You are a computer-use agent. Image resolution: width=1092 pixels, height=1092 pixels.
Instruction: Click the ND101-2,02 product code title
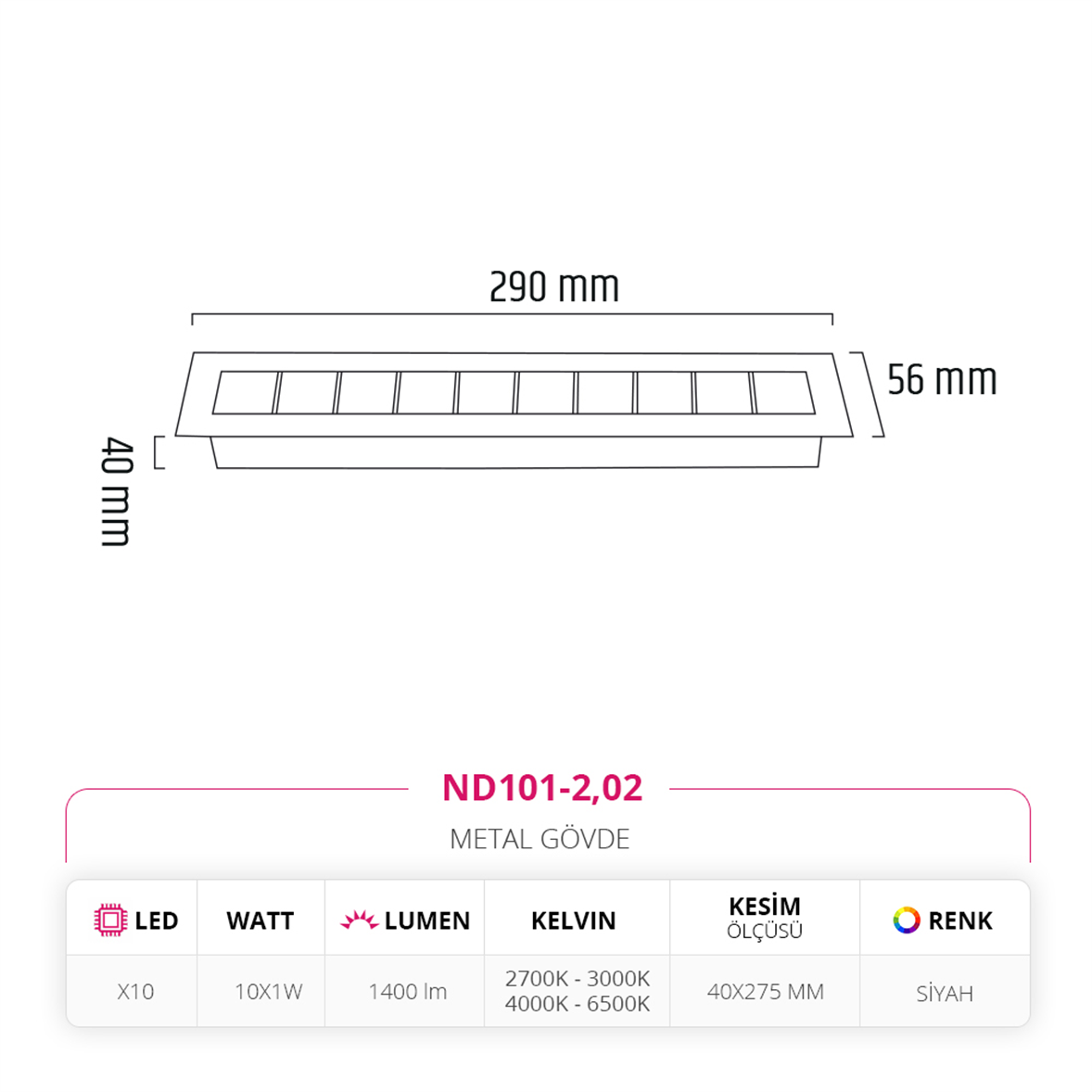click(541, 788)
